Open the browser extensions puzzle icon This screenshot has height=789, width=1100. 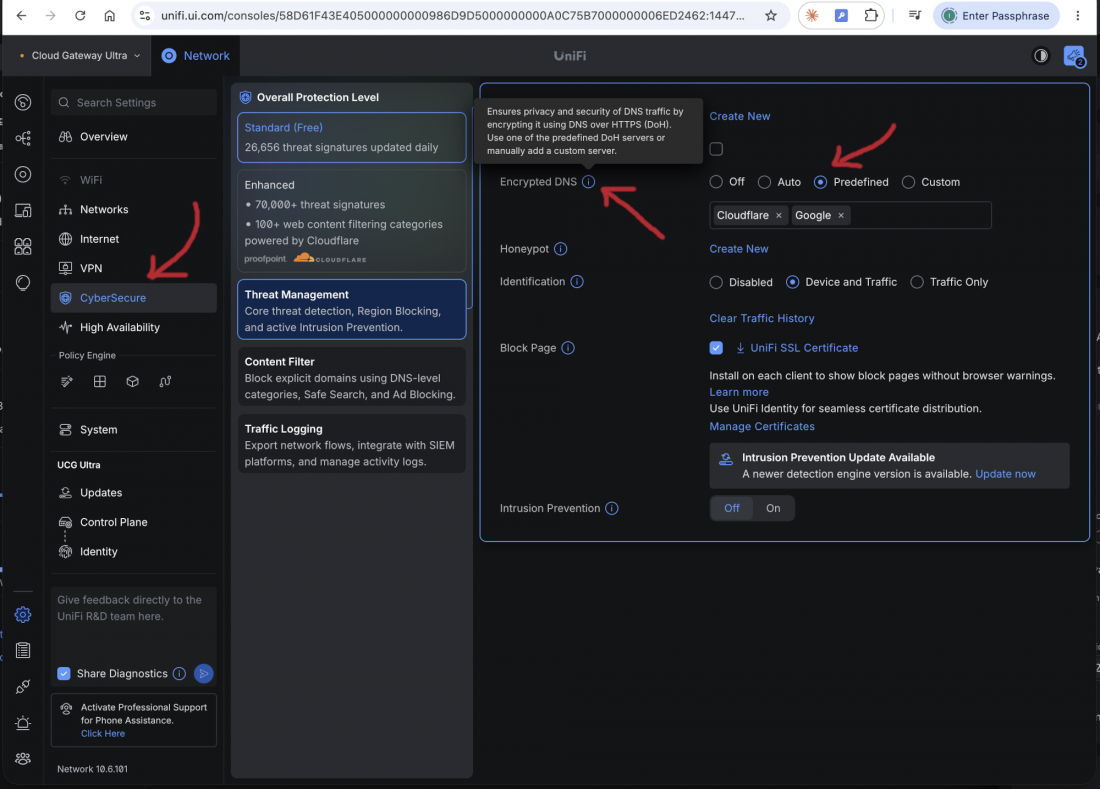(871, 15)
